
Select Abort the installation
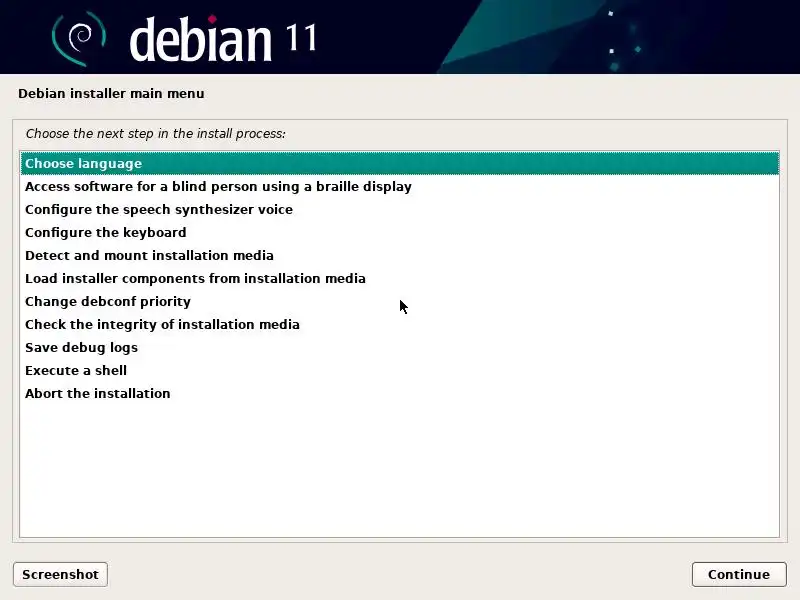coord(400,393)
